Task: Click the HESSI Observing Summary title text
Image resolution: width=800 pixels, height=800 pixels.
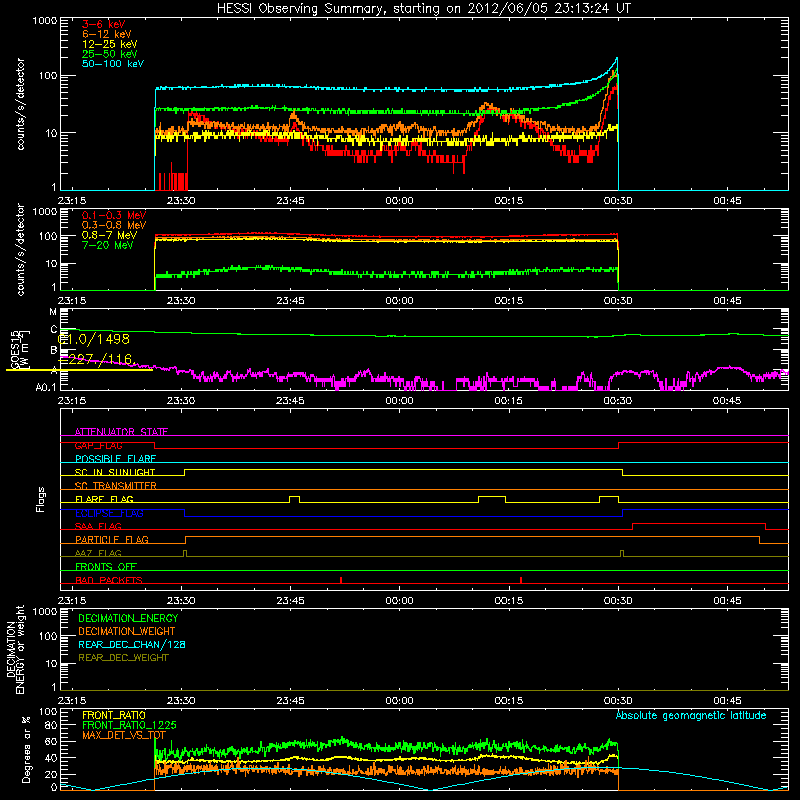Action: click(423, 9)
